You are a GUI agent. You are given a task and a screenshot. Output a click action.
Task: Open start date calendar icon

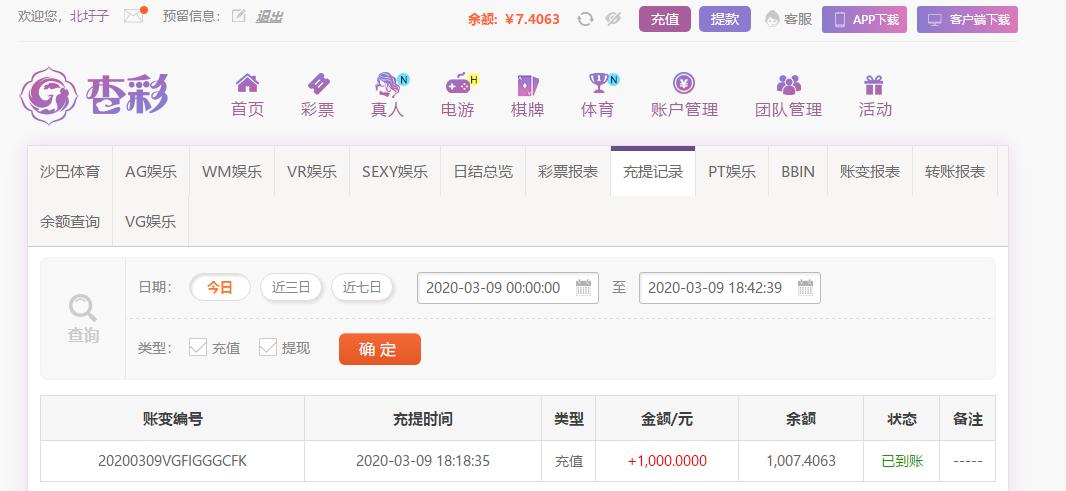[583, 287]
